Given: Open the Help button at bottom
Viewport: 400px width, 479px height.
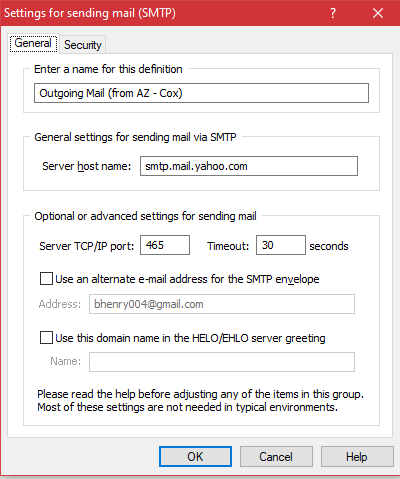Looking at the screenshot, I should (x=357, y=457).
